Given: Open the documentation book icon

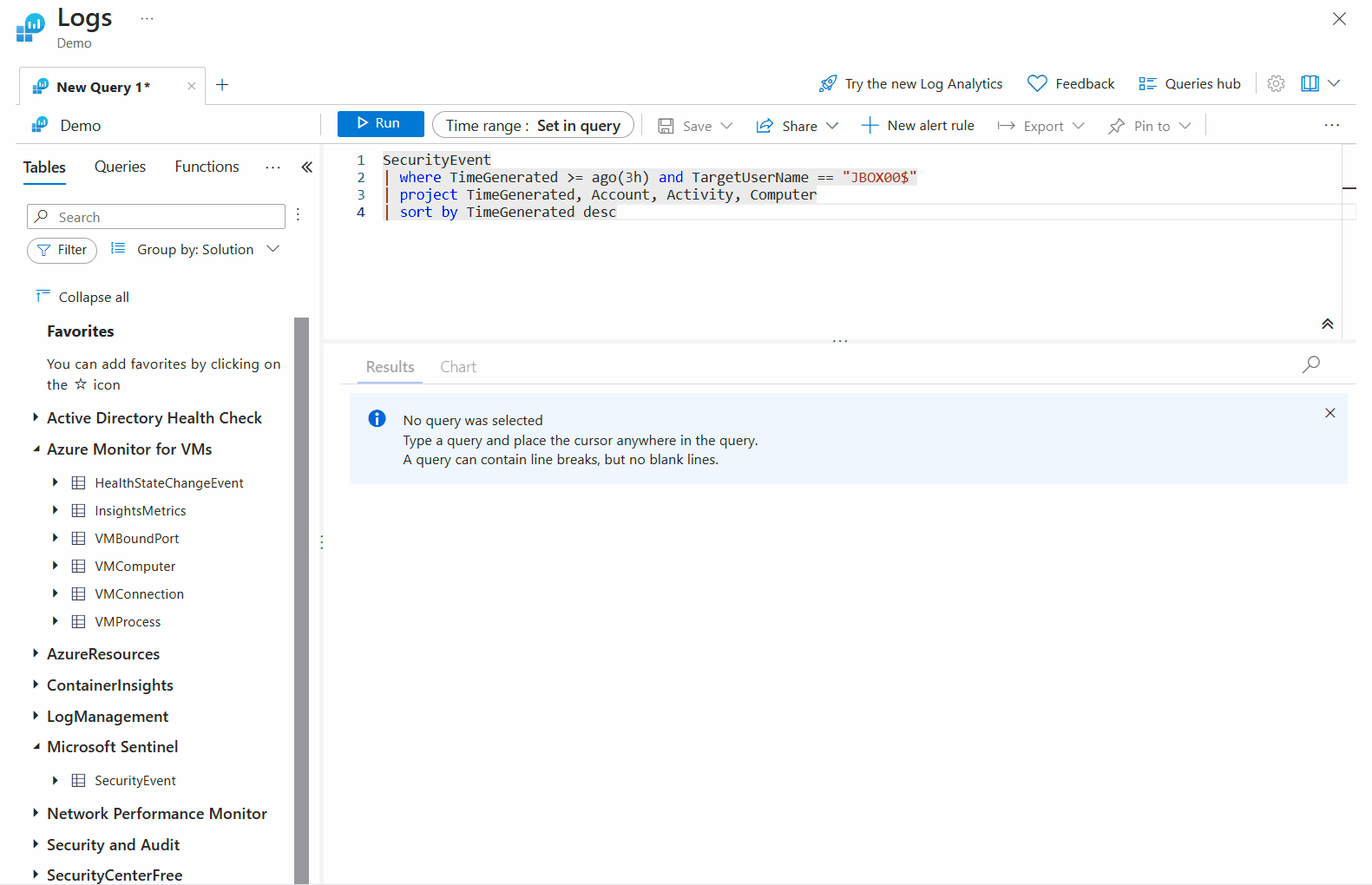Looking at the screenshot, I should click(x=1310, y=83).
